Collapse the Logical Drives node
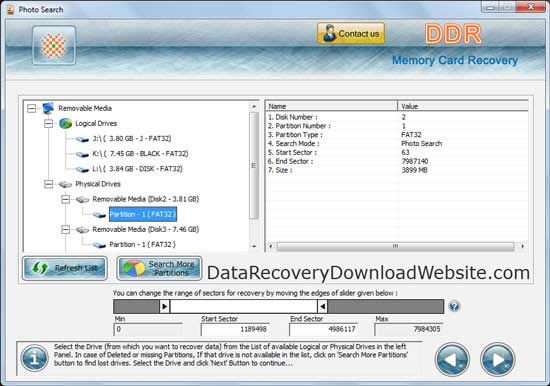Viewport: 550px width, 386px height. coord(48,124)
